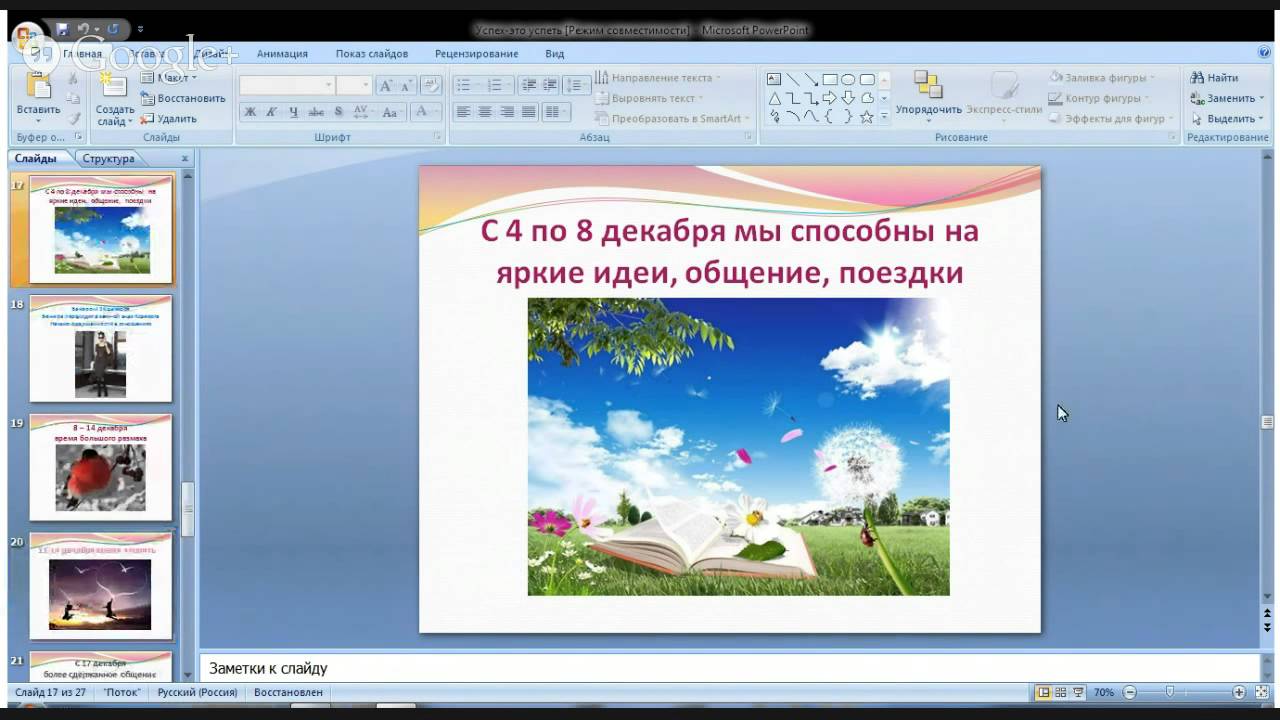Toggle align text left

point(463,111)
